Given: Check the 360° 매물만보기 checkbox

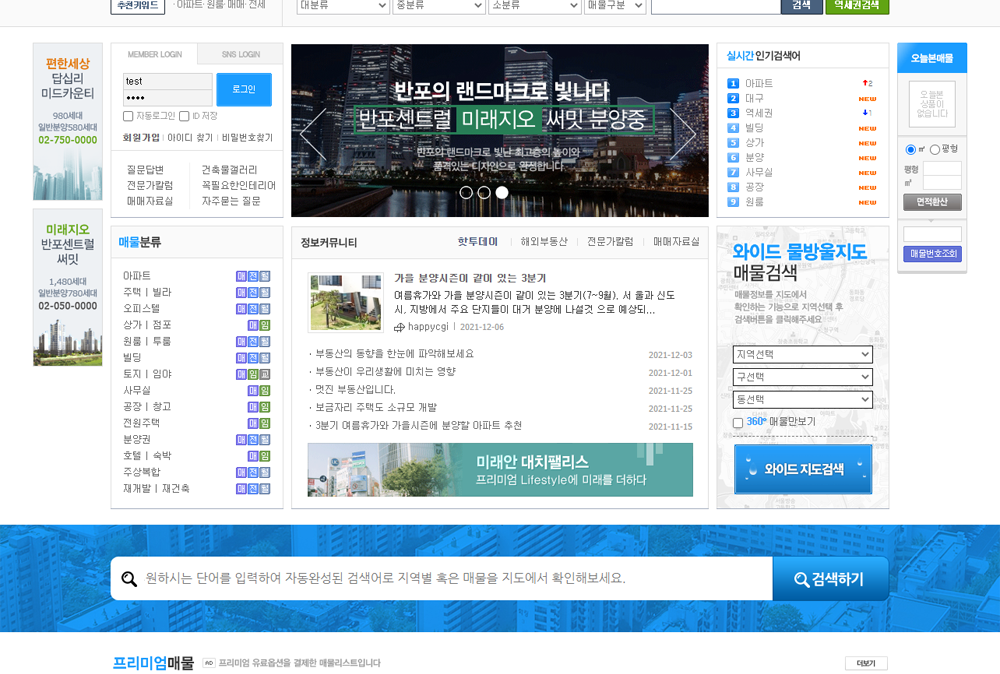Looking at the screenshot, I should (738, 423).
